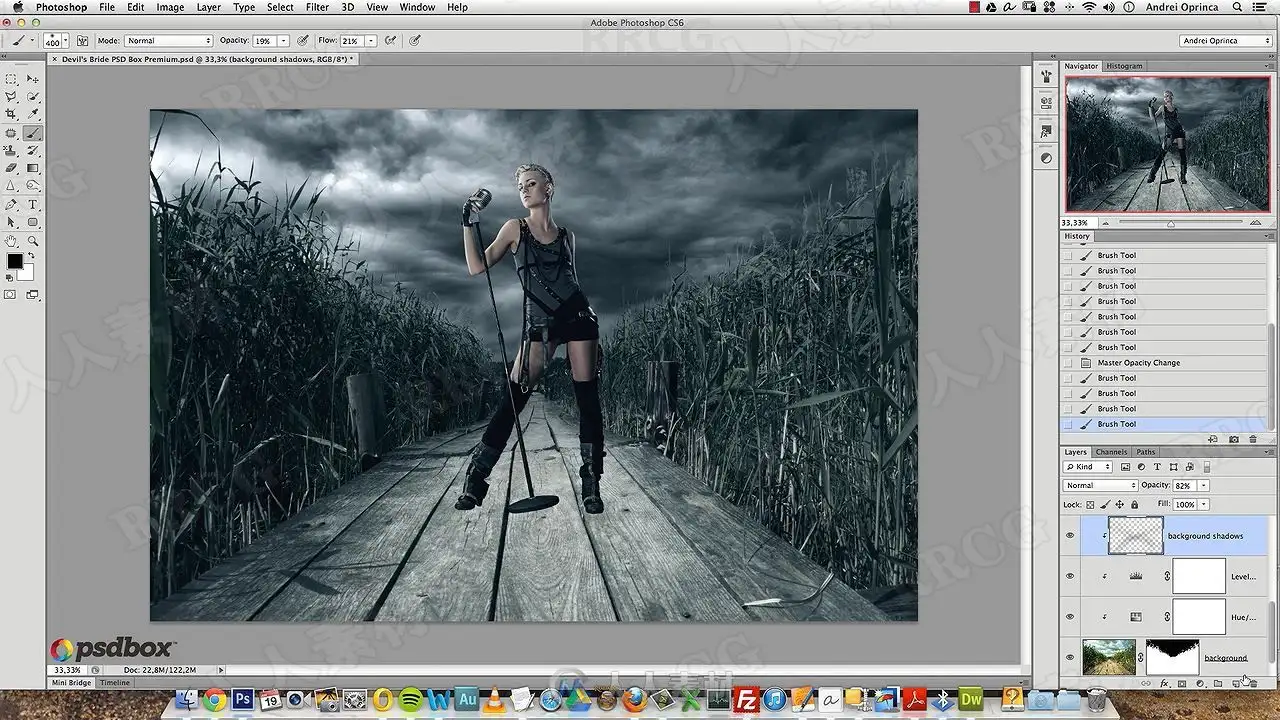Screen dimensions: 1280x720
Task: Select the Quick Selection tool
Action: click(x=33, y=97)
